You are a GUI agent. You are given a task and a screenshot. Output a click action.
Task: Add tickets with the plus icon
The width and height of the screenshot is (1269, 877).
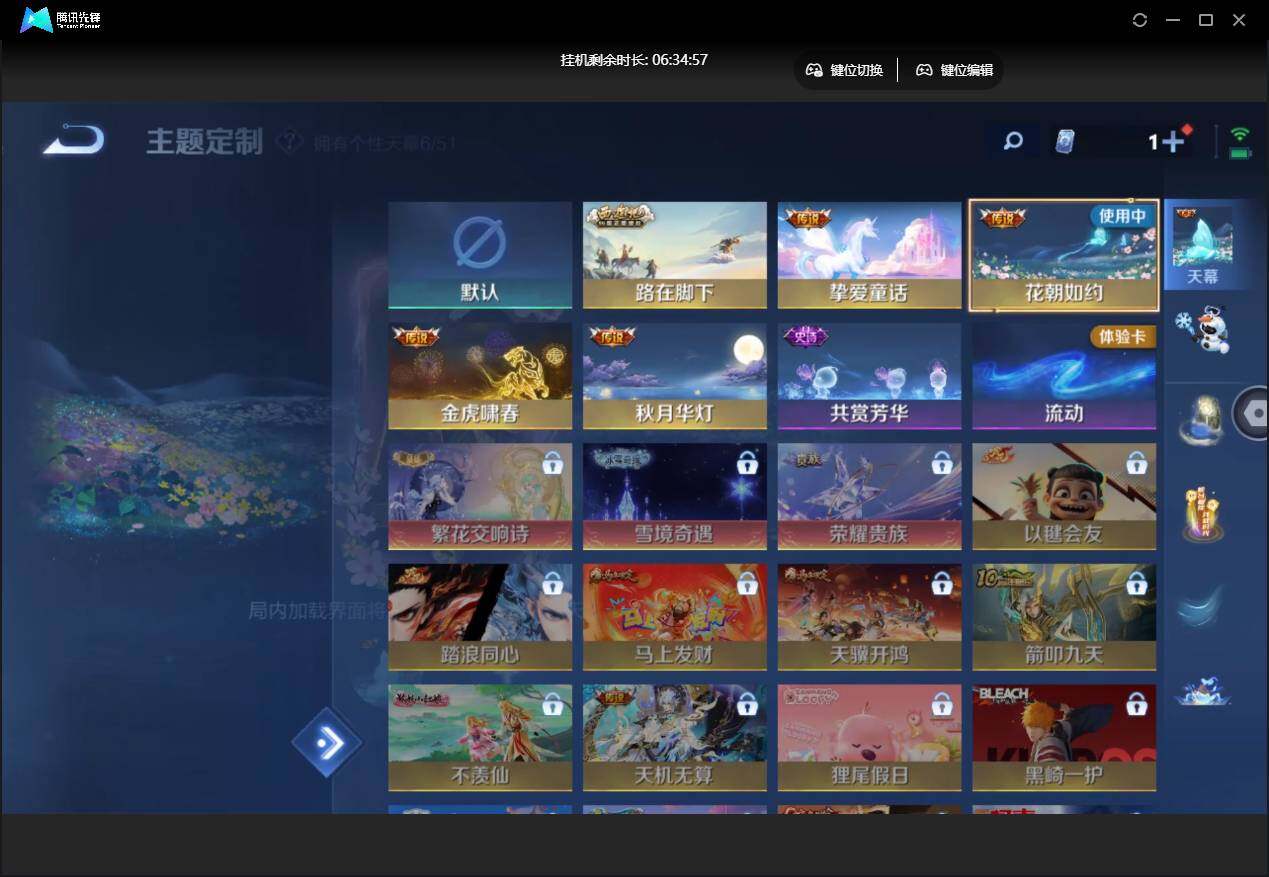coord(1173,142)
